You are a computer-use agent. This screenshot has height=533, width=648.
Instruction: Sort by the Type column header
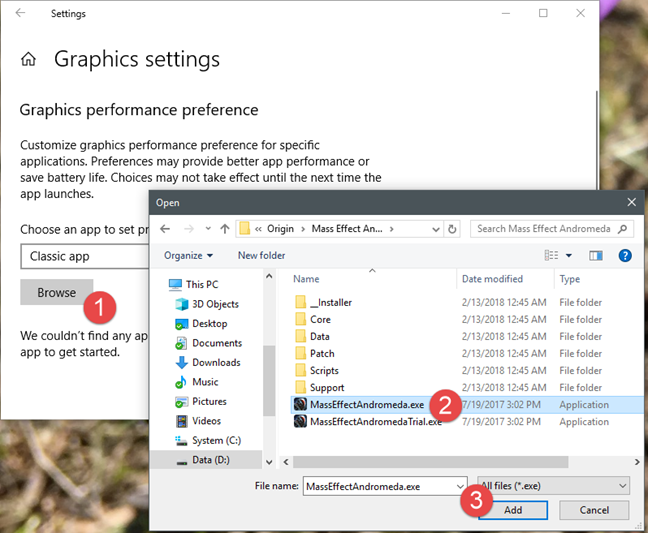tap(569, 279)
